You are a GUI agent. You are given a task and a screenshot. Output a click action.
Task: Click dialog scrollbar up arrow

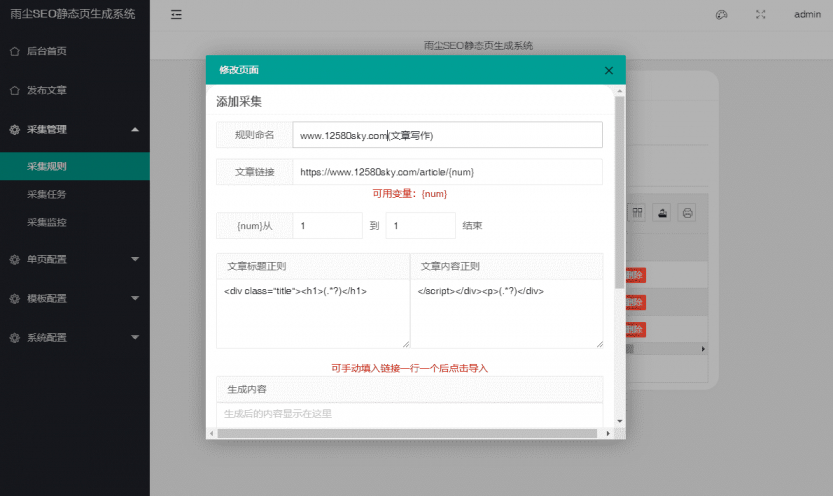(619, 91)
